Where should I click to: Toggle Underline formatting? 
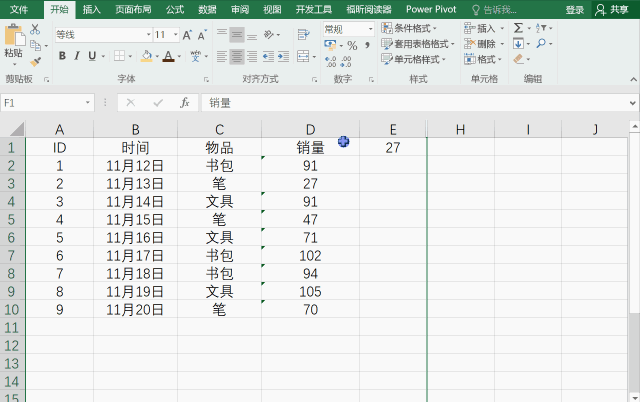pos(90,57)
